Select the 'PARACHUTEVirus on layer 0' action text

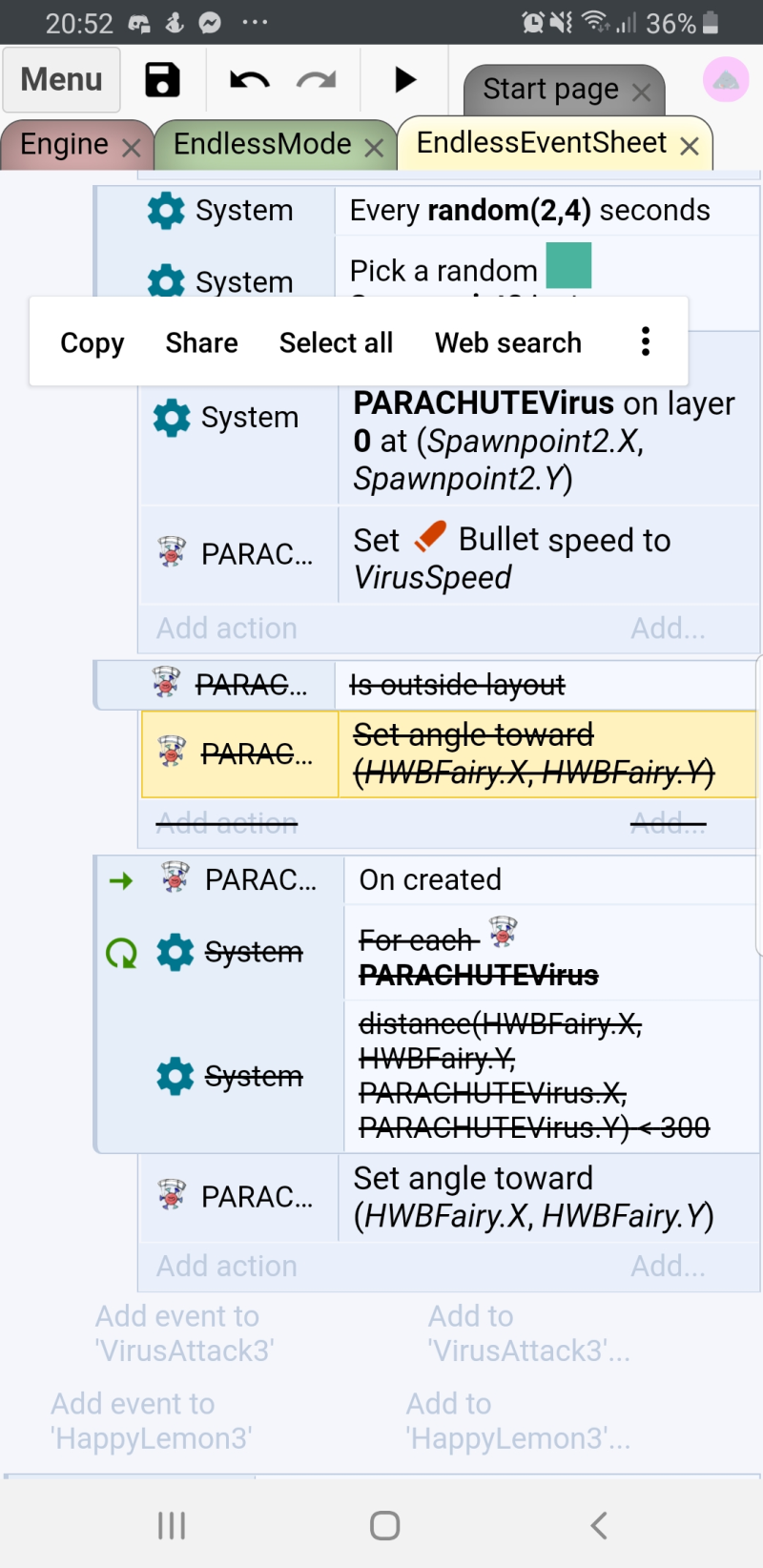(546, 441)
